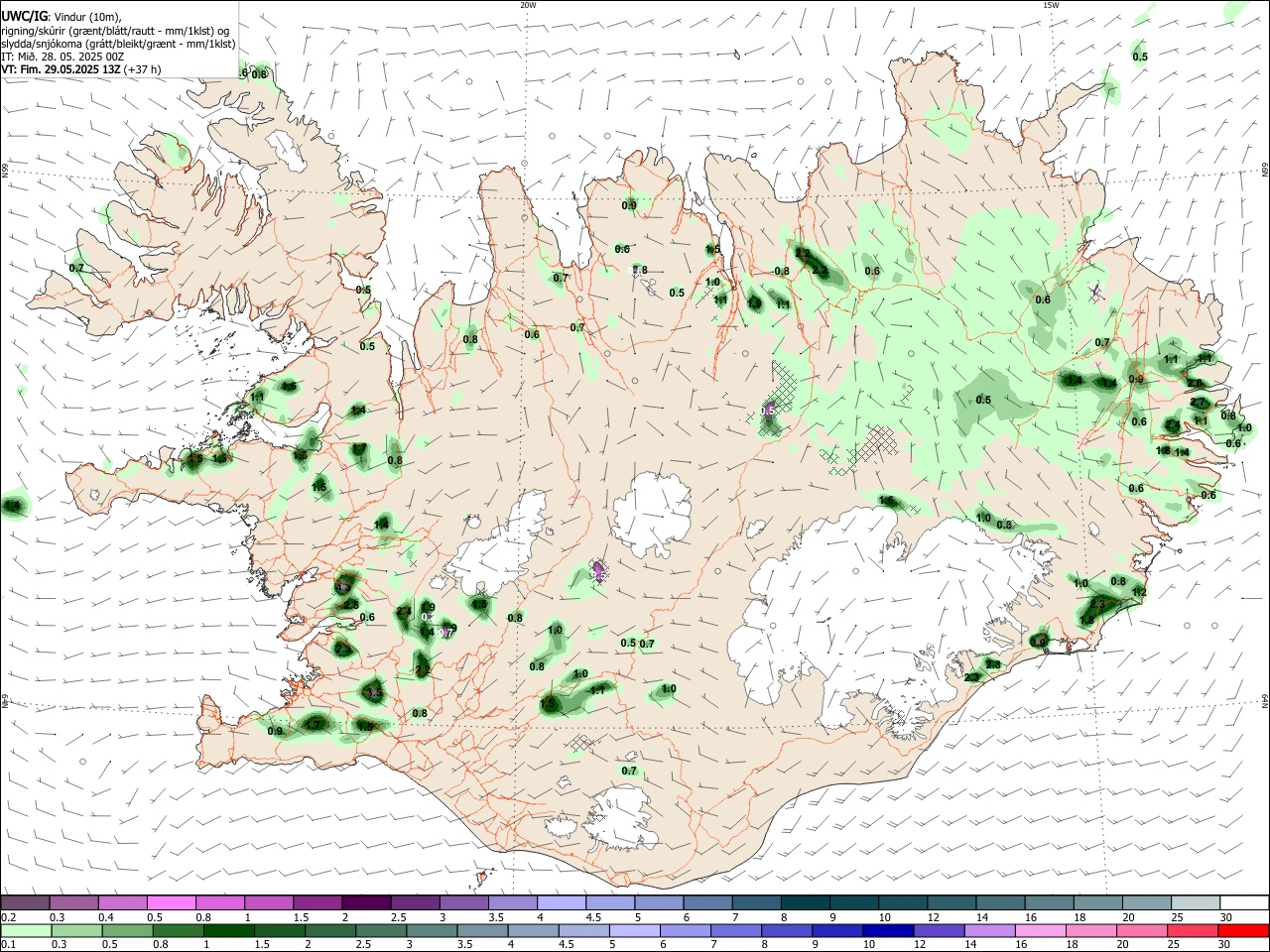Select the rain legend swatch for 20–25 mm
The width and height of the screenshot is (1270, 952).
(1142, 930)
